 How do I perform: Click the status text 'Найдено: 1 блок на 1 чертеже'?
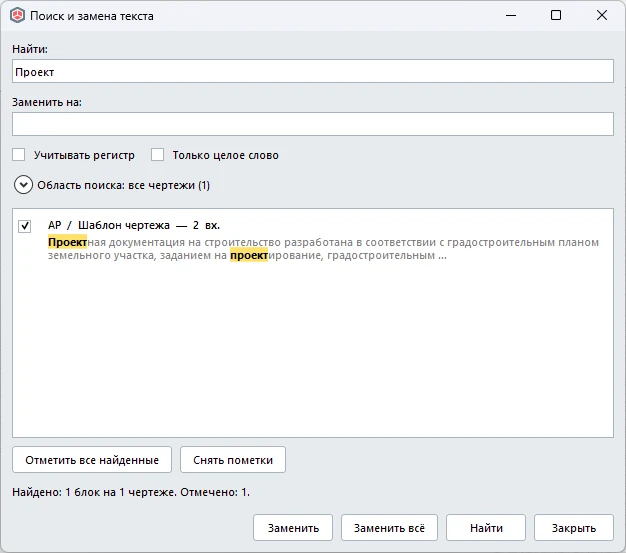click(94, 492)
